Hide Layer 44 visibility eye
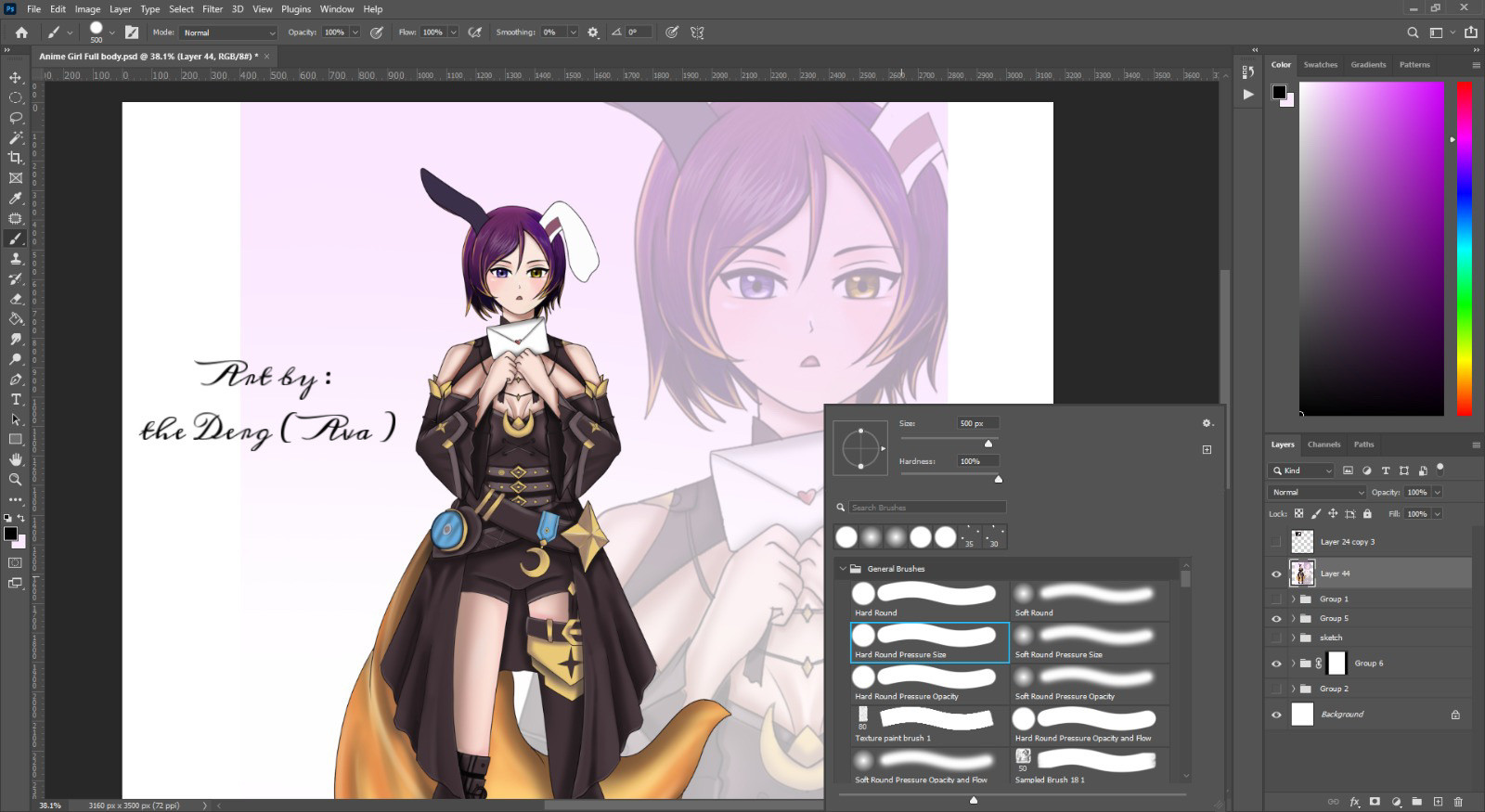The height and width of the screenshot is (812, 1485). click(x=1276, y=574)
